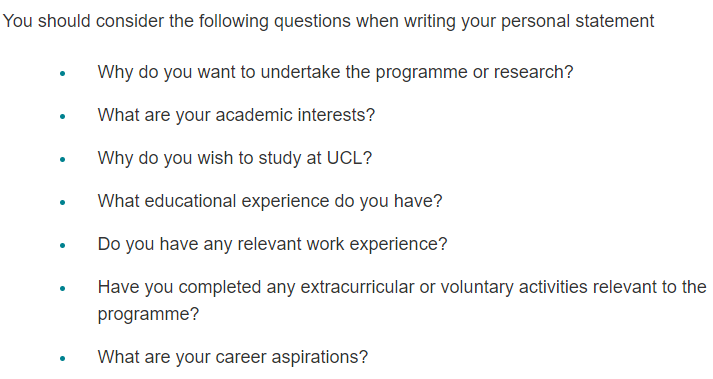Click the word 'UCL?' in the third question
713x379 pixels.
[349, 158]
